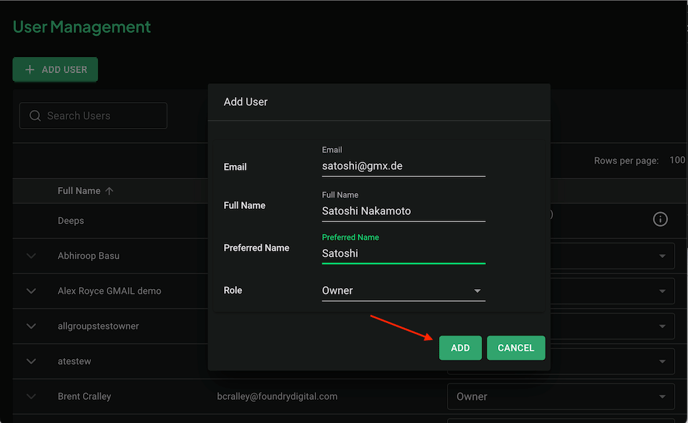
Task: Click the magnifier icon in Search Users
Action: [35, 116]
